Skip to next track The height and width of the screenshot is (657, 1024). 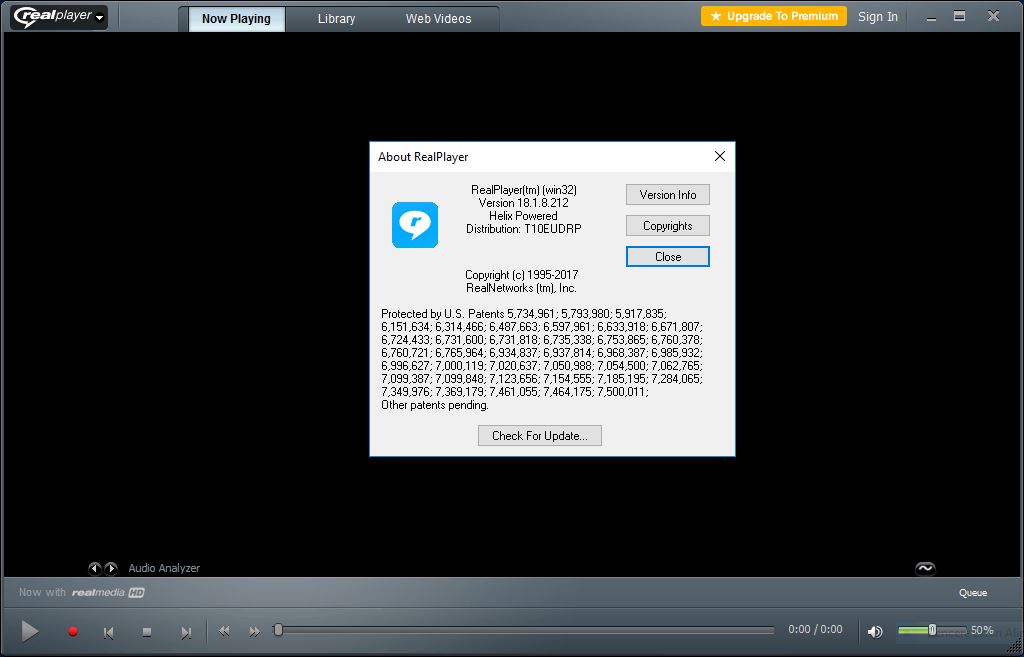point(186,632)
